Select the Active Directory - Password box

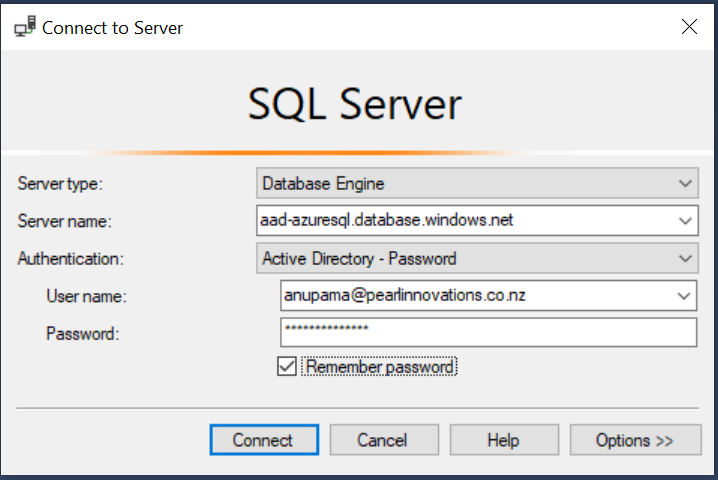tap(465, 258)
